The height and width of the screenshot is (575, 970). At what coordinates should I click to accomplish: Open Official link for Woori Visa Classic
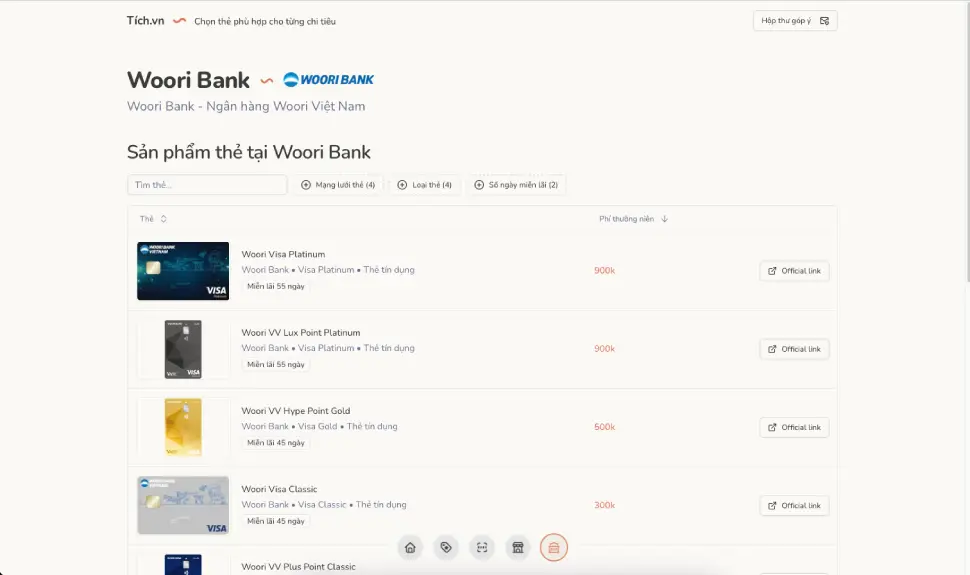pos(794,505)
